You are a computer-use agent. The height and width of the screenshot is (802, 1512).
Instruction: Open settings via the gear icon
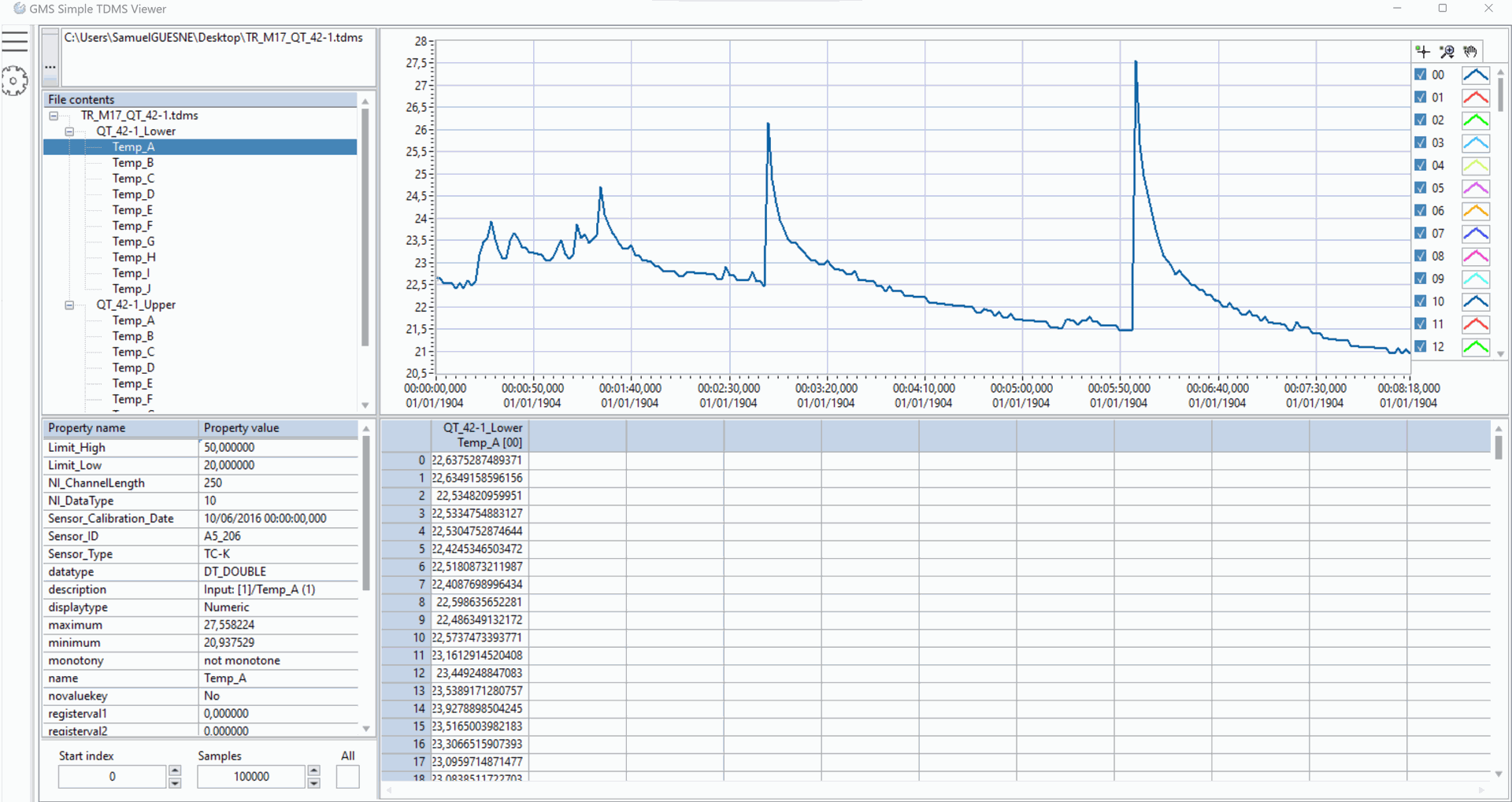point(14,80)
